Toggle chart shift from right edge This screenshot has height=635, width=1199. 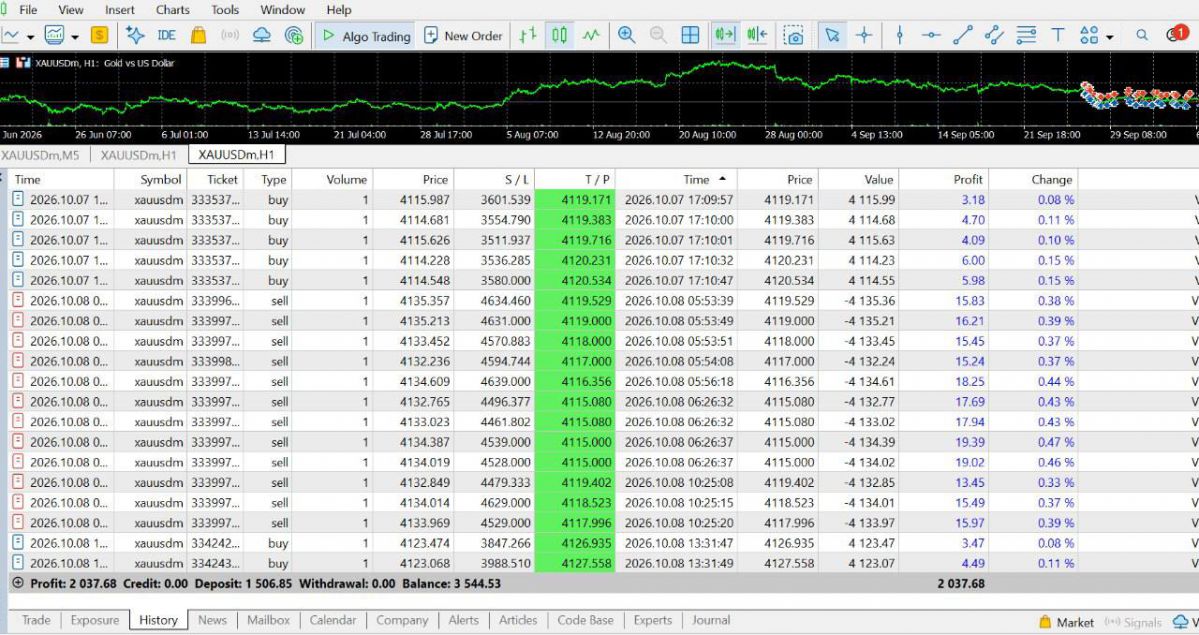(757, 35)
